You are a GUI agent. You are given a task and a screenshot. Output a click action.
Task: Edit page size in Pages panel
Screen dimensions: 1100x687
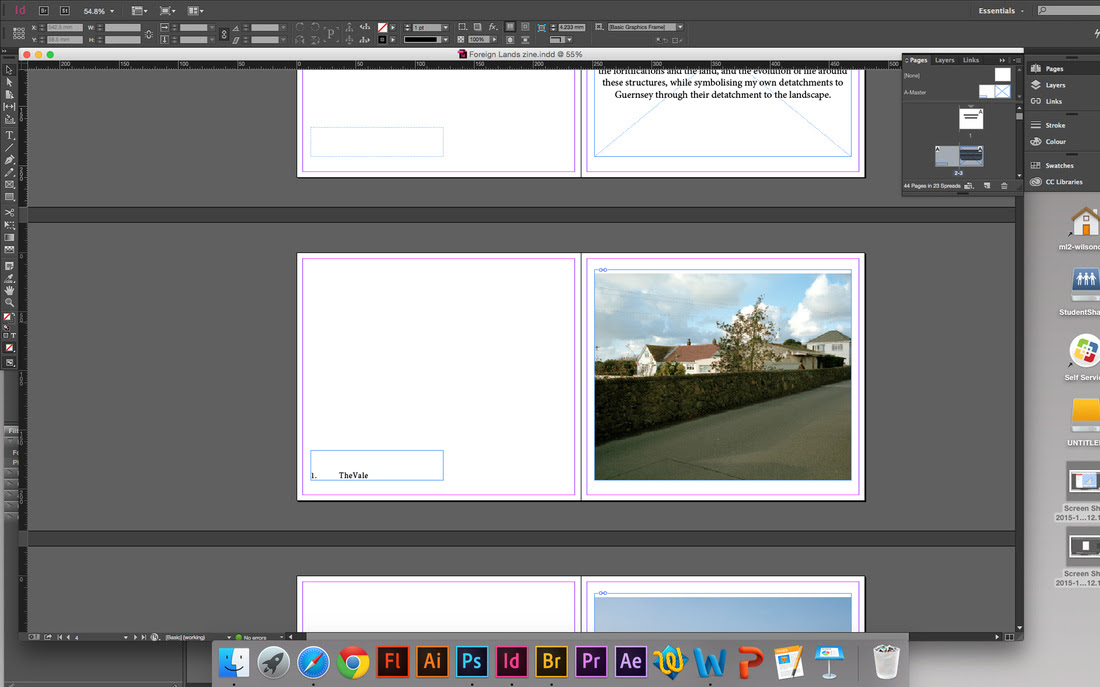click(970, 186)
